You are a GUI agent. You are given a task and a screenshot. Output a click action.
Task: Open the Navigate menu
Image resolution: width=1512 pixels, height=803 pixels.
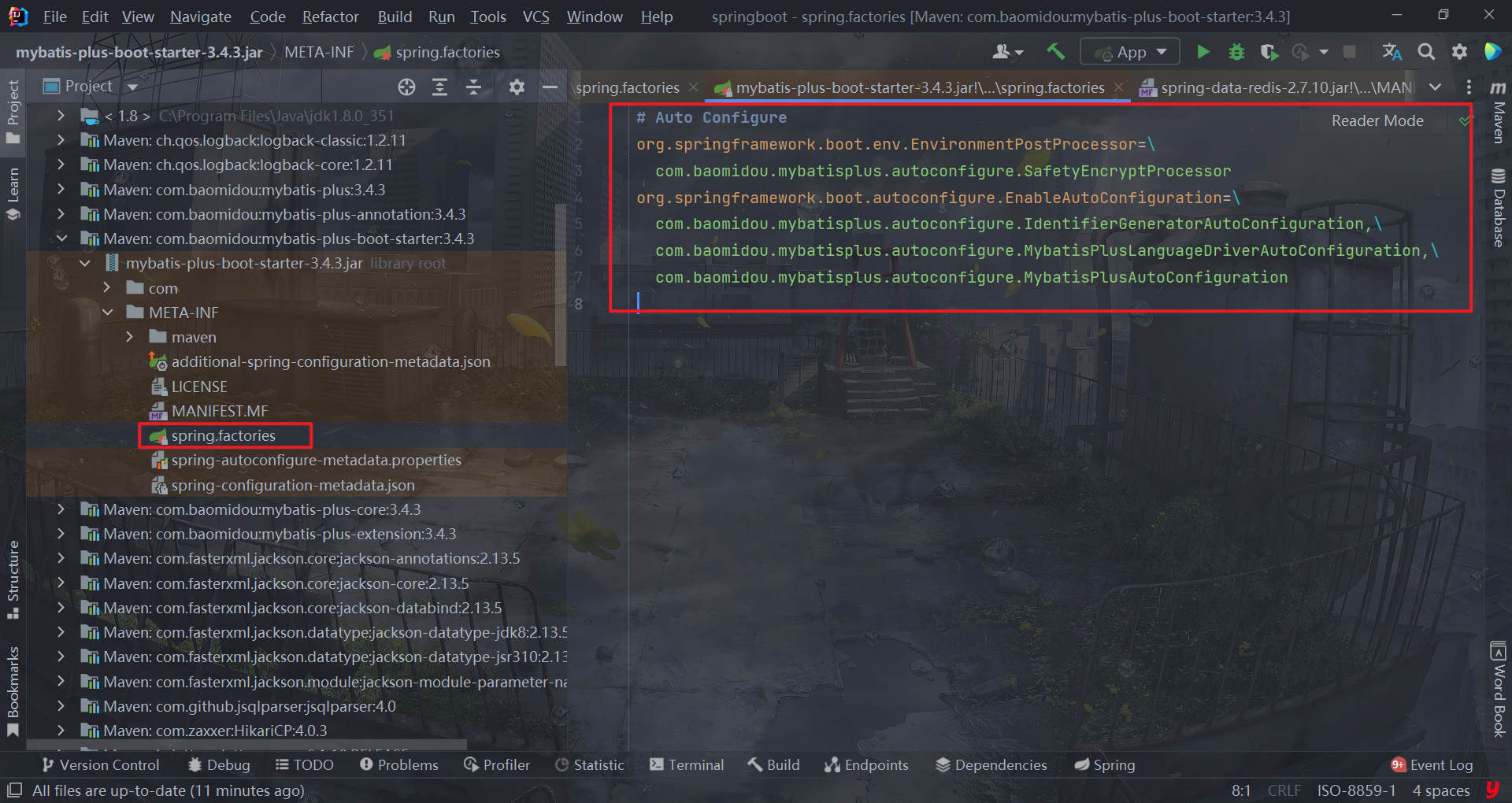200,17
